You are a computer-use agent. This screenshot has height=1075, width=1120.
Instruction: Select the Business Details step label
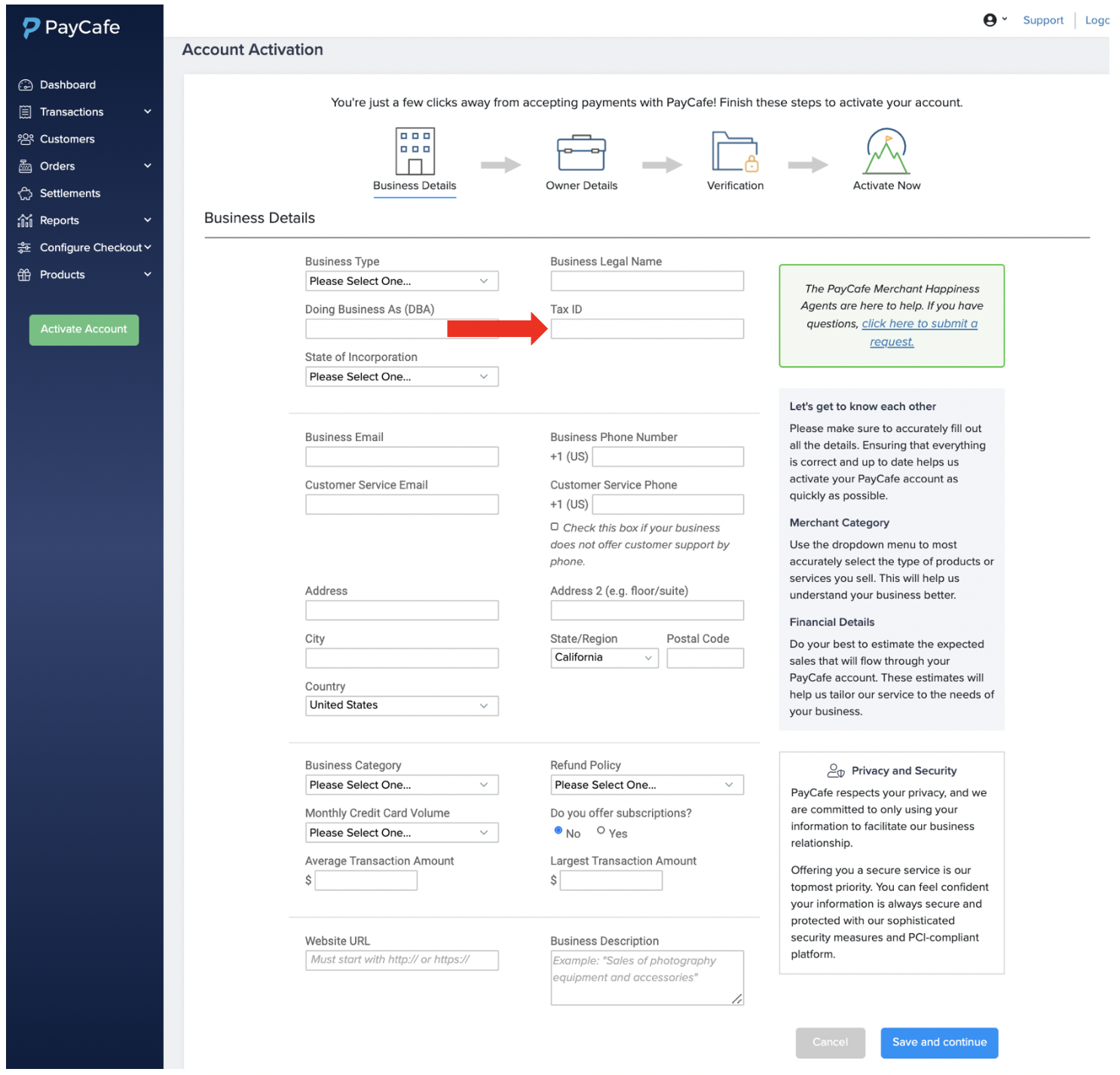(x=415, y=186)
